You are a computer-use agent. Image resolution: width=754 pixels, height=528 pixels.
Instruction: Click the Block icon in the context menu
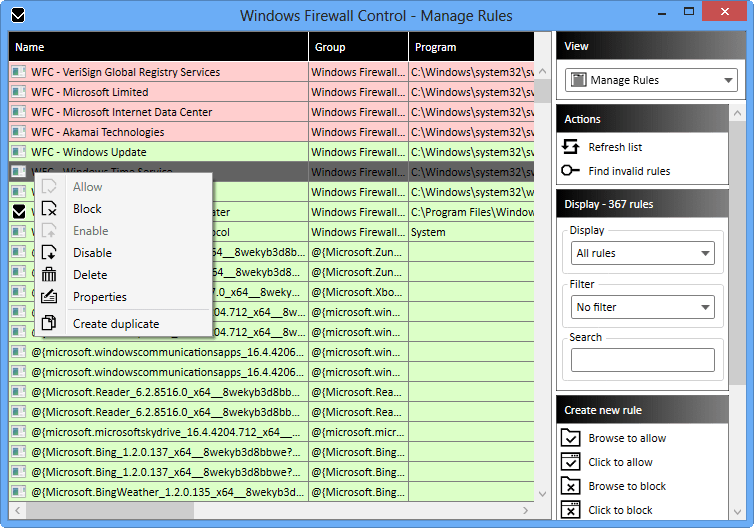point(49,209)
